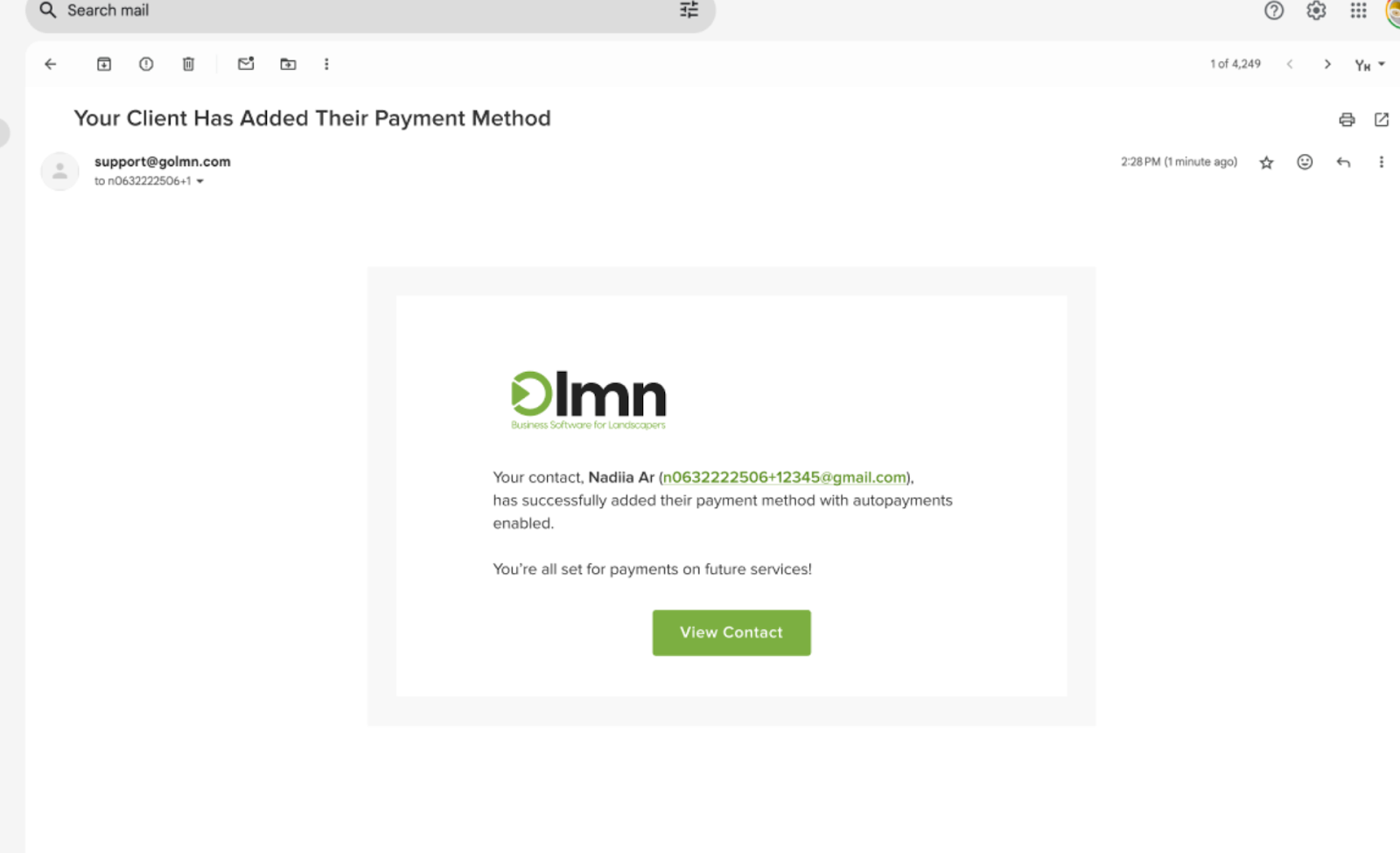
Task: Expand recipient details arrow
Action: [x=200, y=181]
